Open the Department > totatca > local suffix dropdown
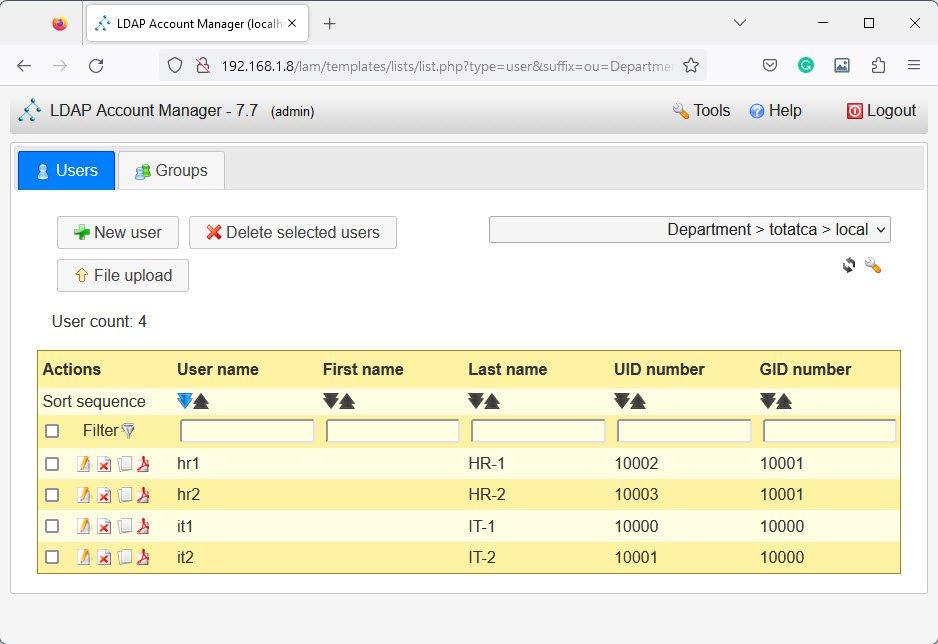This screenshot has height=644, width=938. [690, 230]
